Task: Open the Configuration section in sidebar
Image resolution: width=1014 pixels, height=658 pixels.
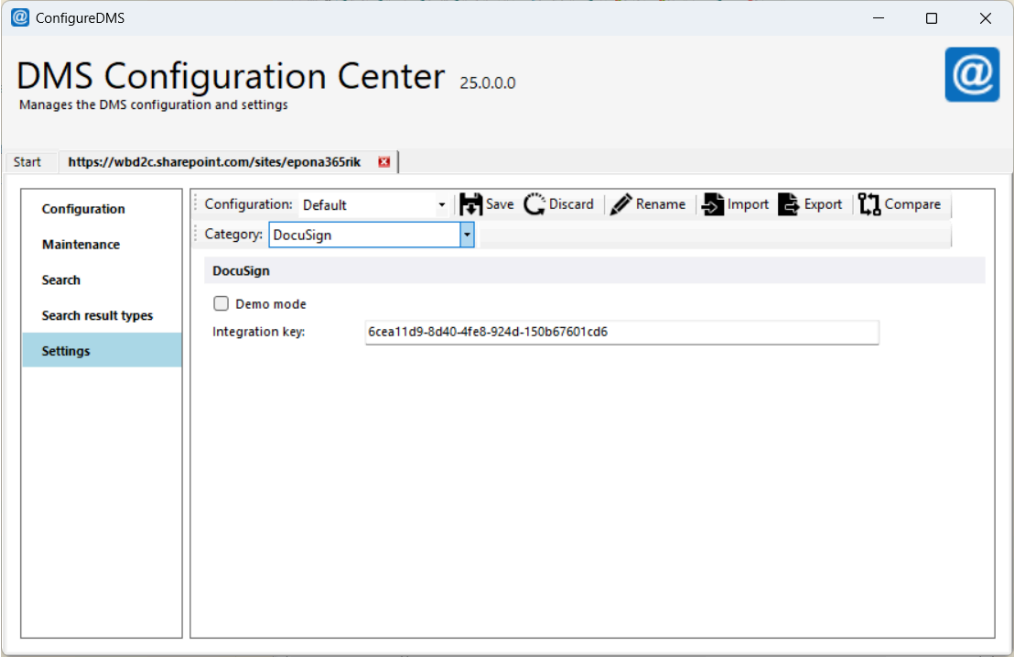Action: [x=83, y=209]
